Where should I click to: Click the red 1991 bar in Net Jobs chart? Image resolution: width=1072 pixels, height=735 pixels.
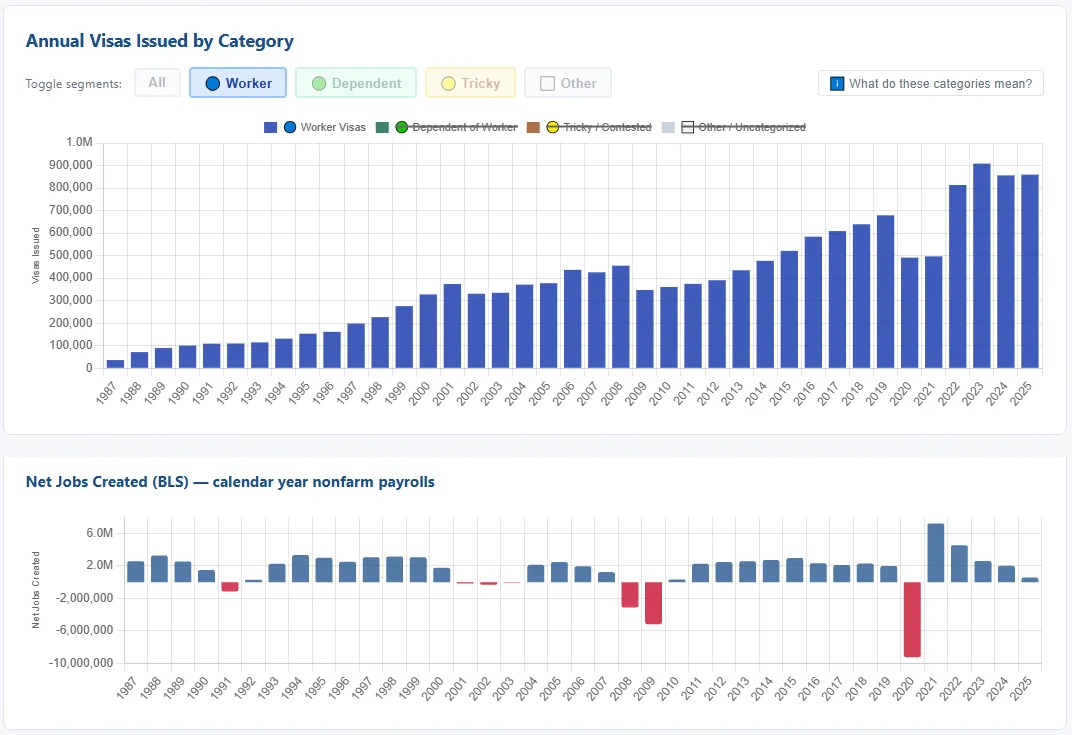click(x=230, y=587)
